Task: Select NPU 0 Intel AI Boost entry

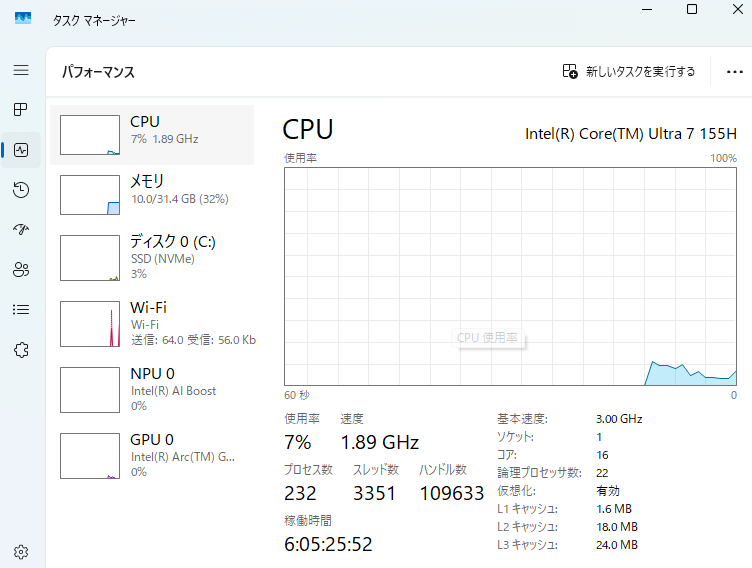Action: coord(152,390)
